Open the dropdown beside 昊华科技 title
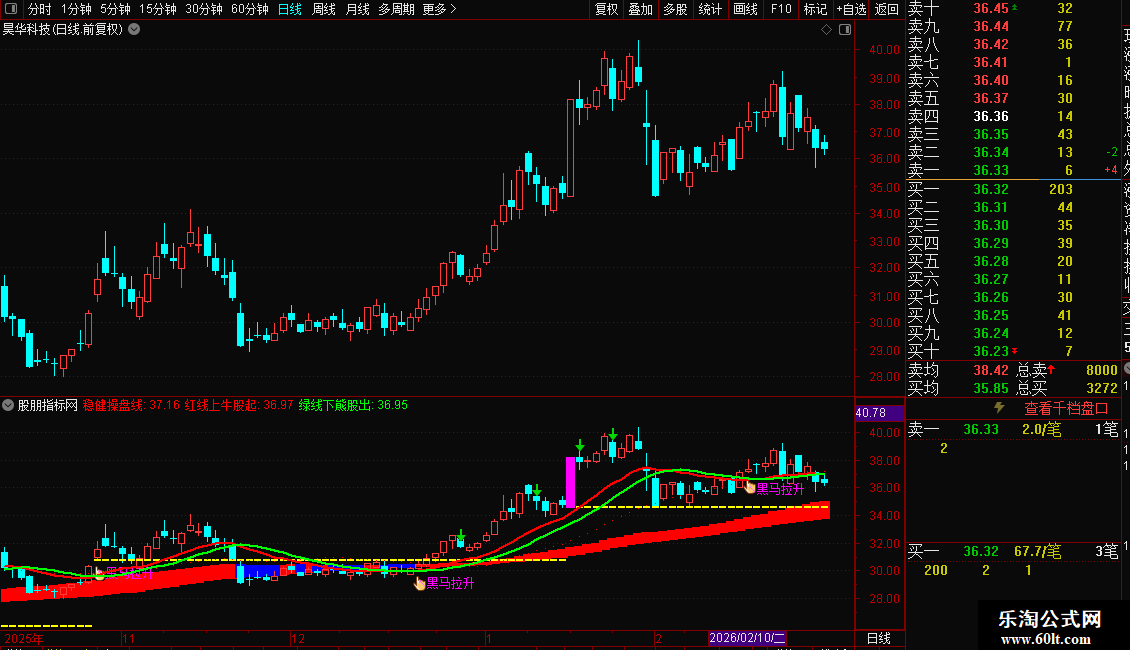Viewport: 1130px width, 650px height. (134, 30)
